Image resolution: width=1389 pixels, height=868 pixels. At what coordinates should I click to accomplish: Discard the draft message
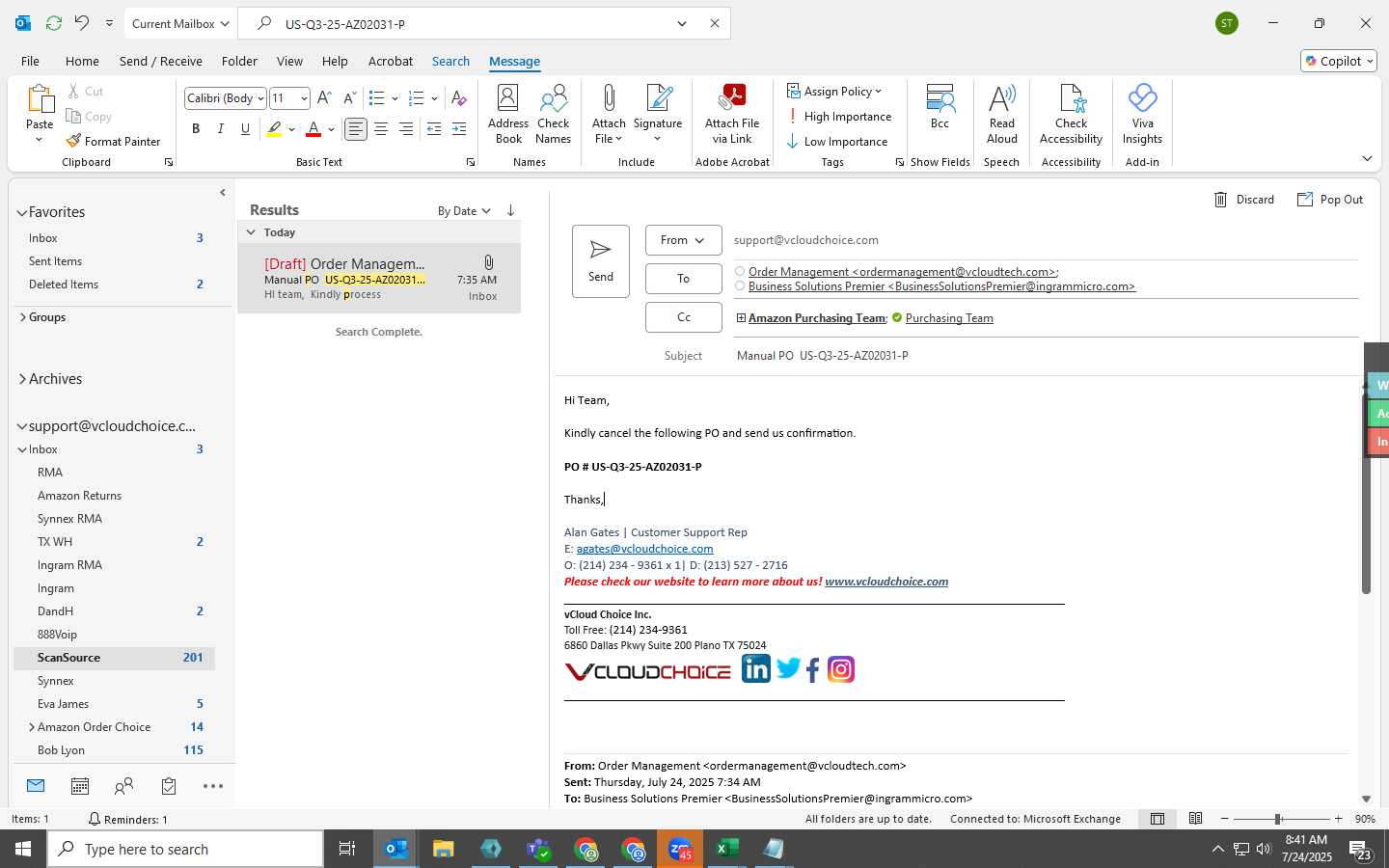(x=1243, y=200)
